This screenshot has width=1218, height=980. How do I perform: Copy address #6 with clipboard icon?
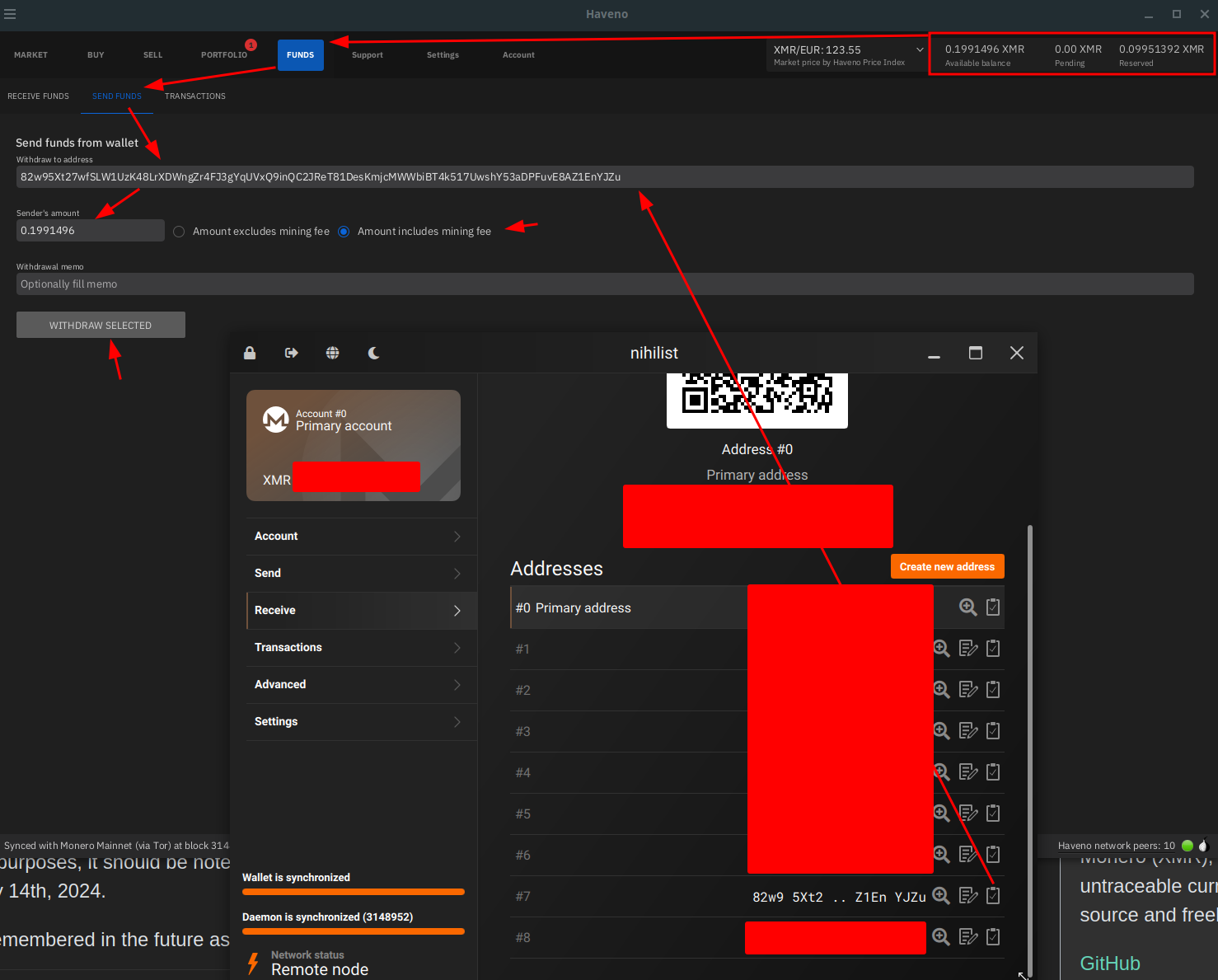pyautogui.click(x=993, y=855)
